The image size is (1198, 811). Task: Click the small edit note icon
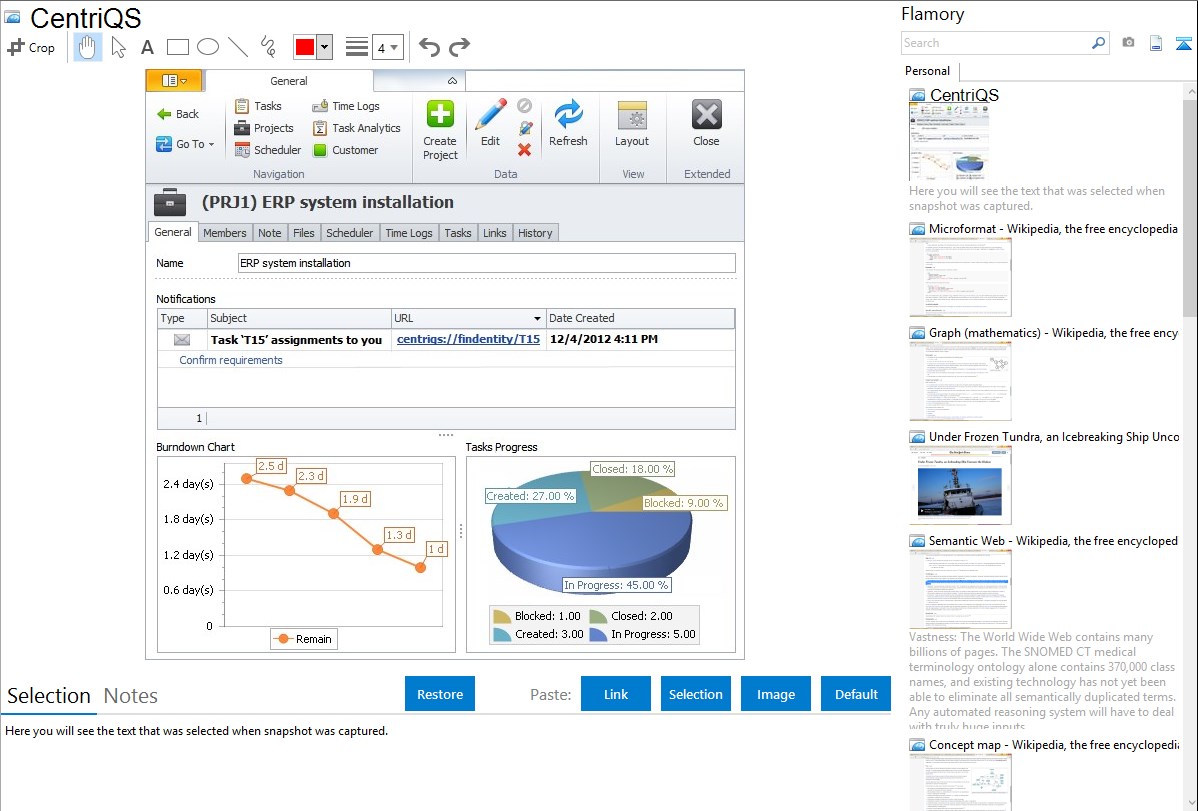(x=525, y=128)
